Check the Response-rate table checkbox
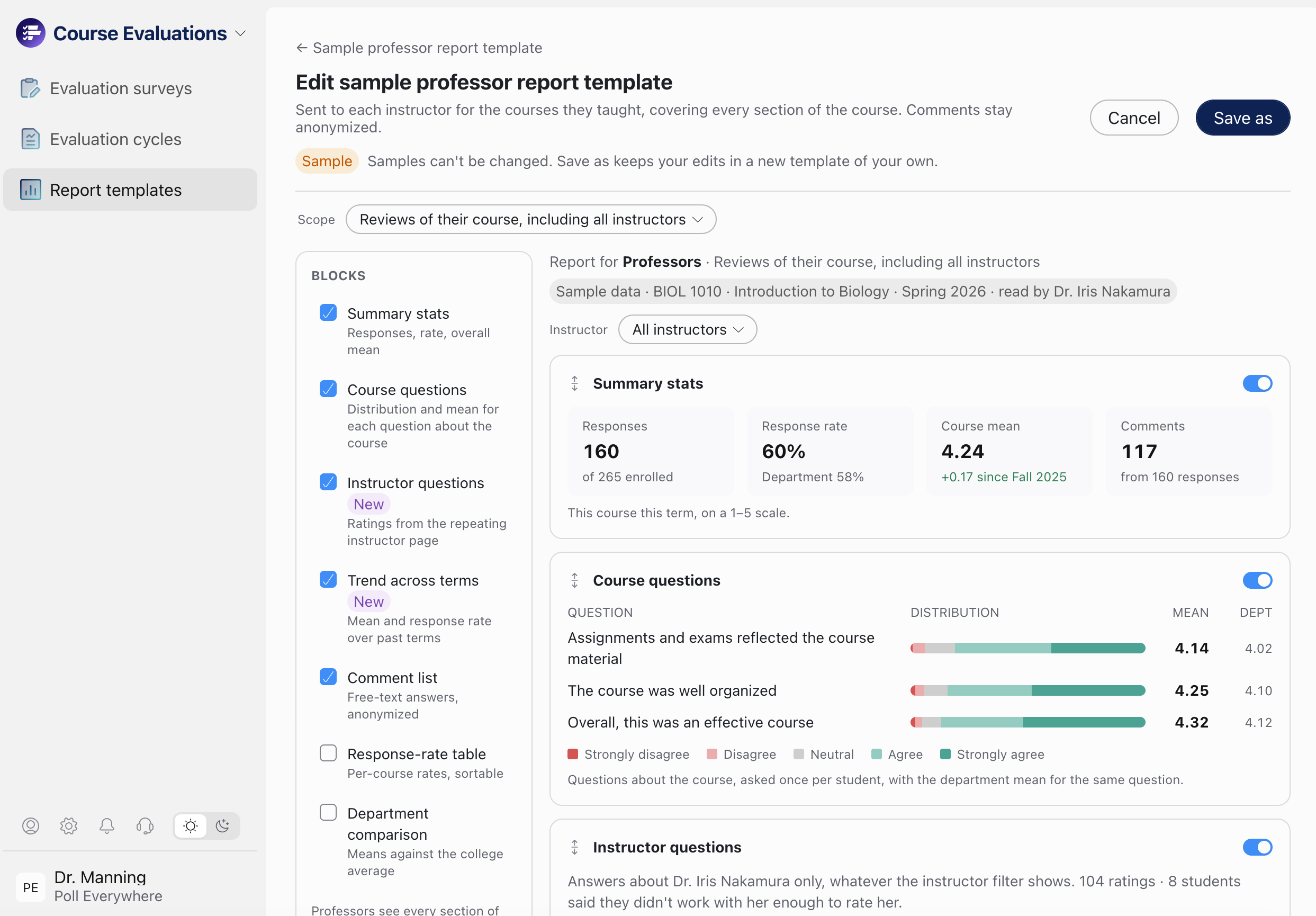 [328, 754]
